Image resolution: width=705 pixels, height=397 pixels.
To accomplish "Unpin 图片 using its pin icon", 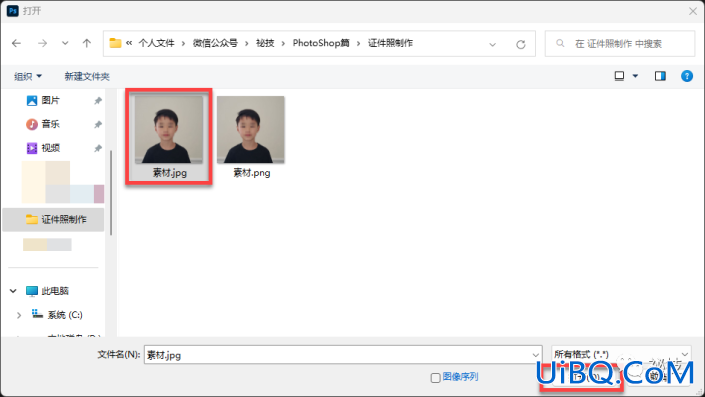I will [x=98, y=101].
